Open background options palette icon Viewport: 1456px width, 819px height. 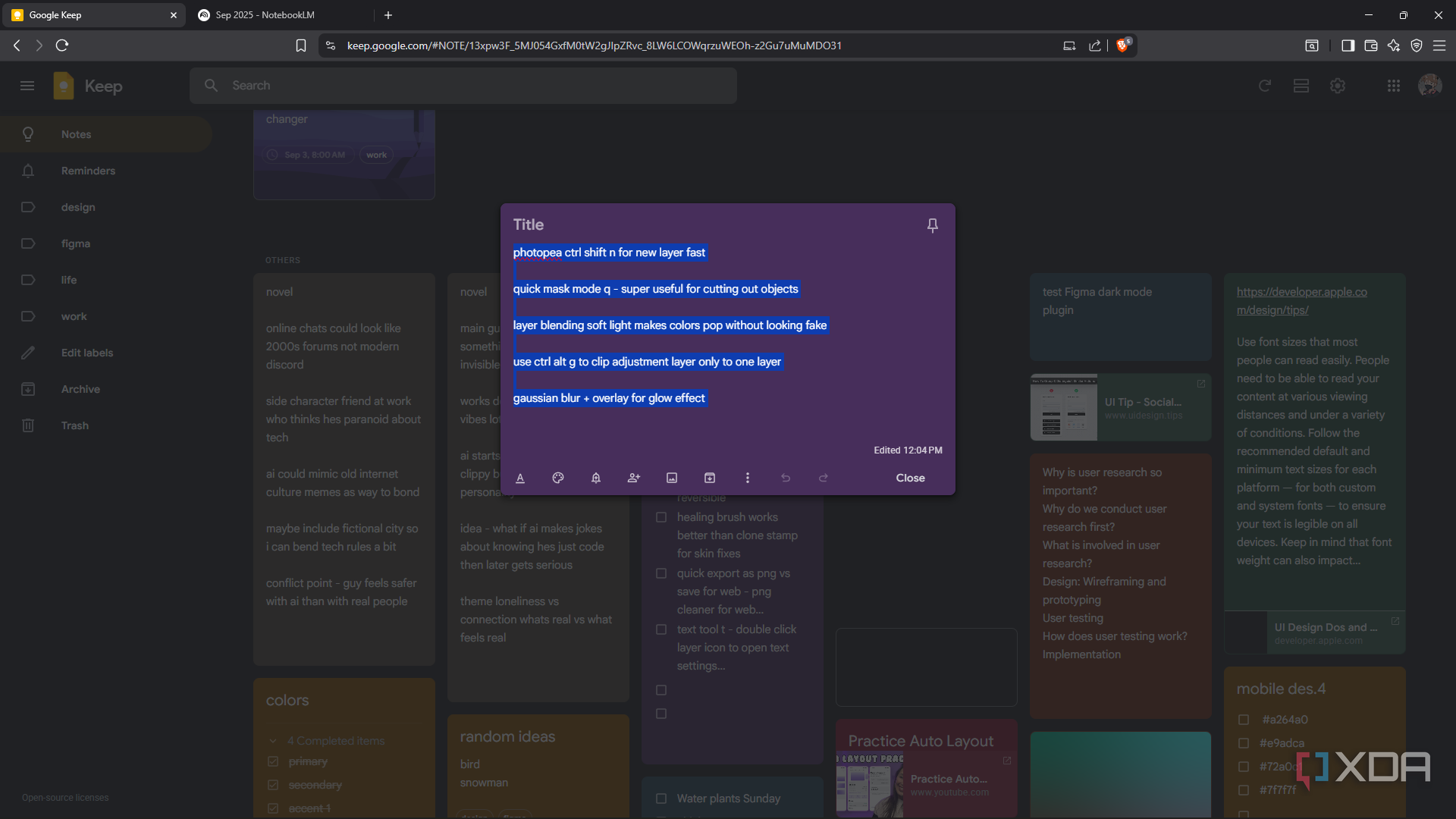[x=558, y=478]
